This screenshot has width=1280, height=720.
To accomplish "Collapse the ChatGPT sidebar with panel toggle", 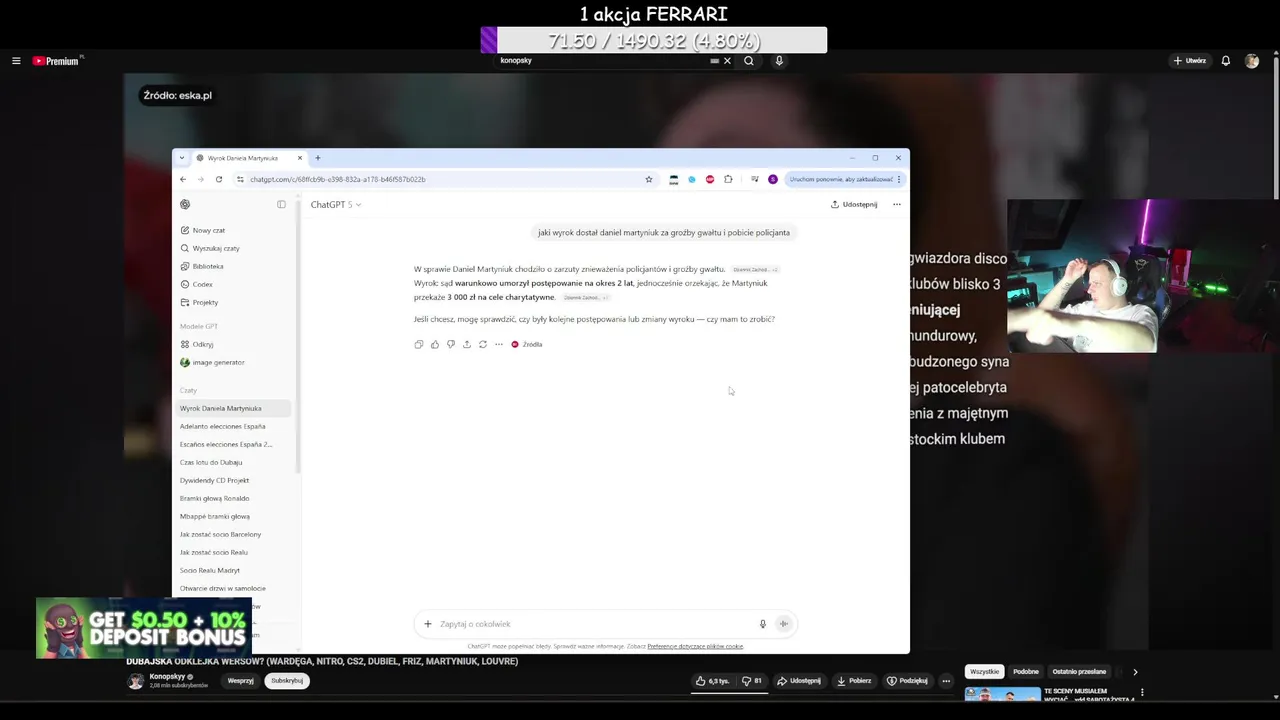I will 281,204.
